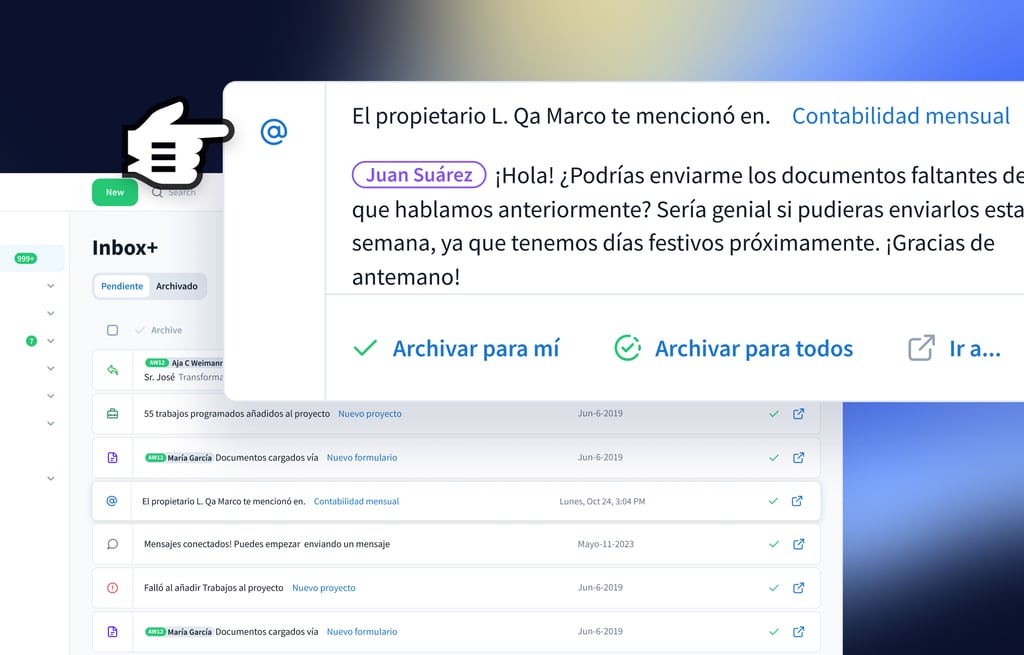Open the Contabilidad mensual link in the popup
The width and height of the screenshot is (1024, 655).
point(900,116)
